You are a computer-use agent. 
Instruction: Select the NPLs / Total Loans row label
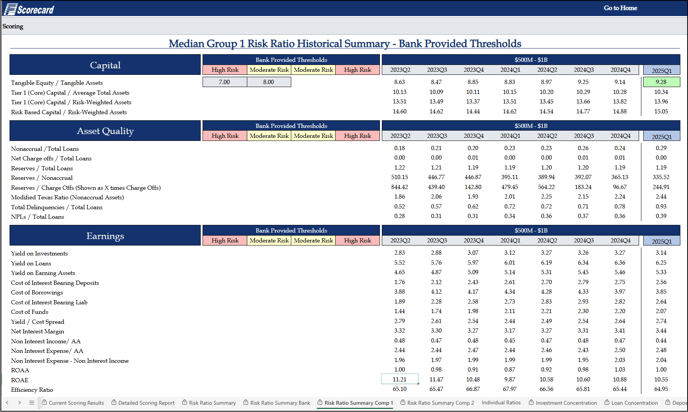click(37, 217)
